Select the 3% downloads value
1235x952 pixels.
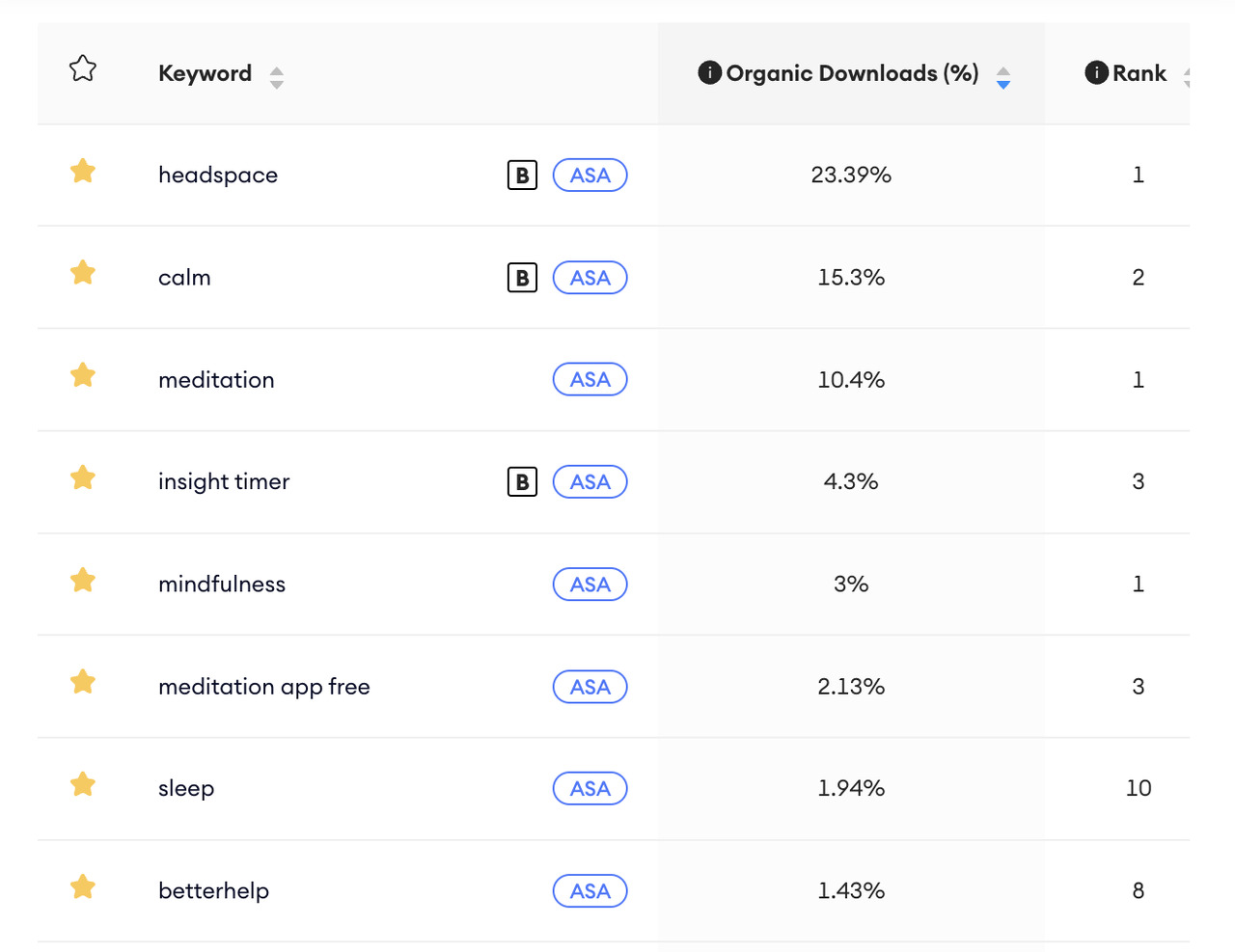[x=851, y=585]
